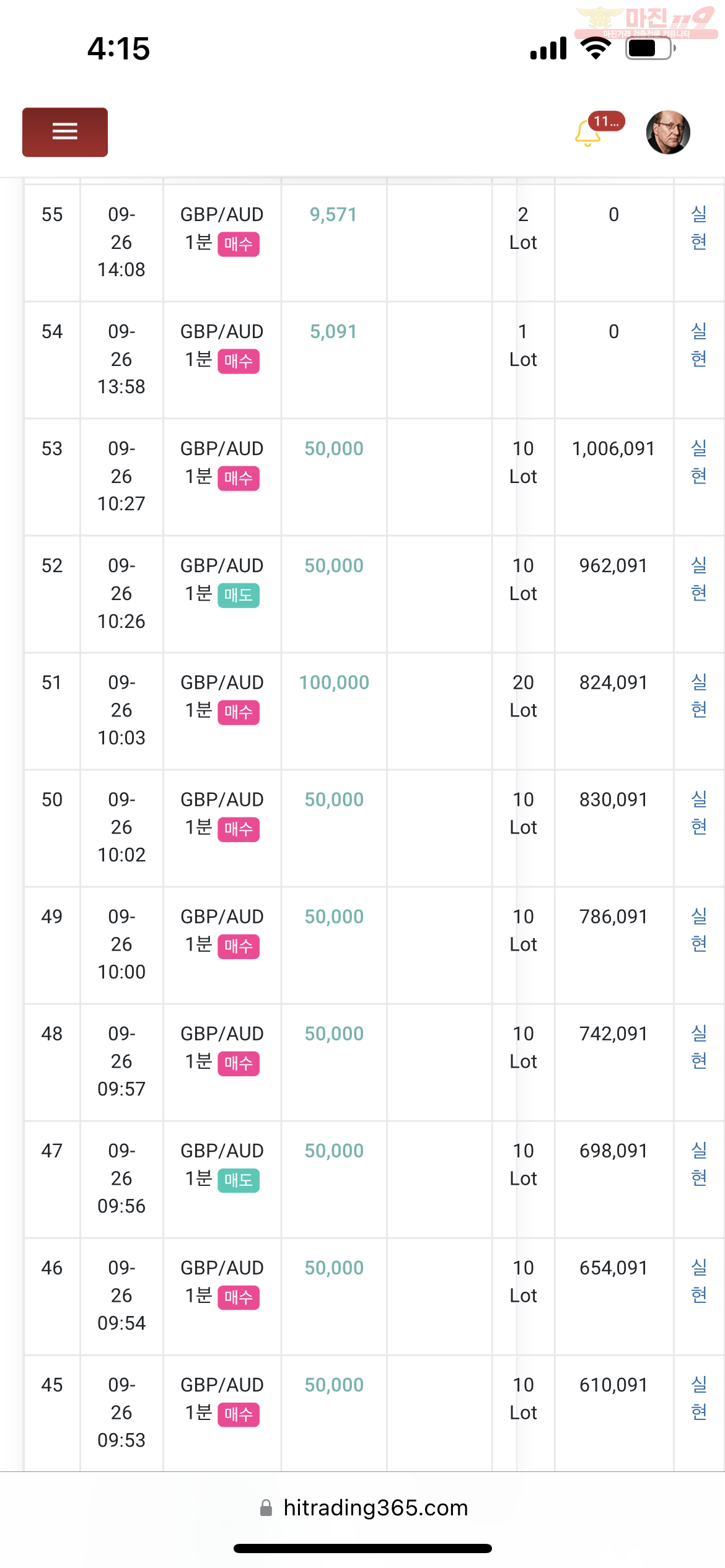Tap the iOS home indicator bar

coord(362,1548)
